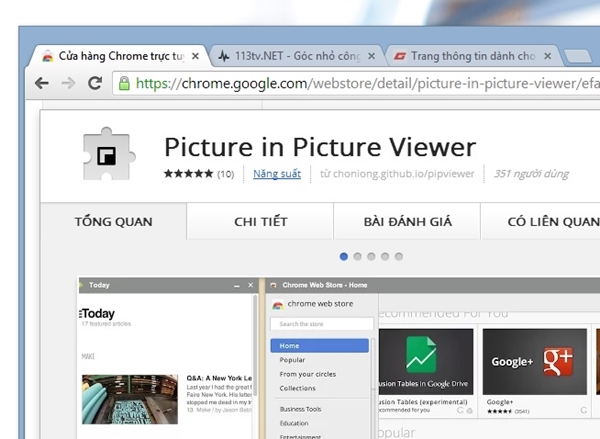Click the workshop photo in Today article

click(x=130, y=399)
